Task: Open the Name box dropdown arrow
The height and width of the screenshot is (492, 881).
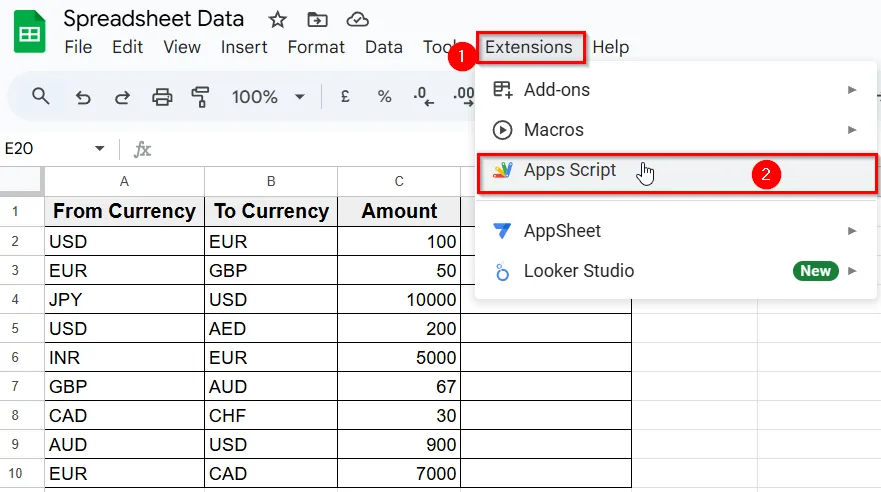Action: (99, 148)
